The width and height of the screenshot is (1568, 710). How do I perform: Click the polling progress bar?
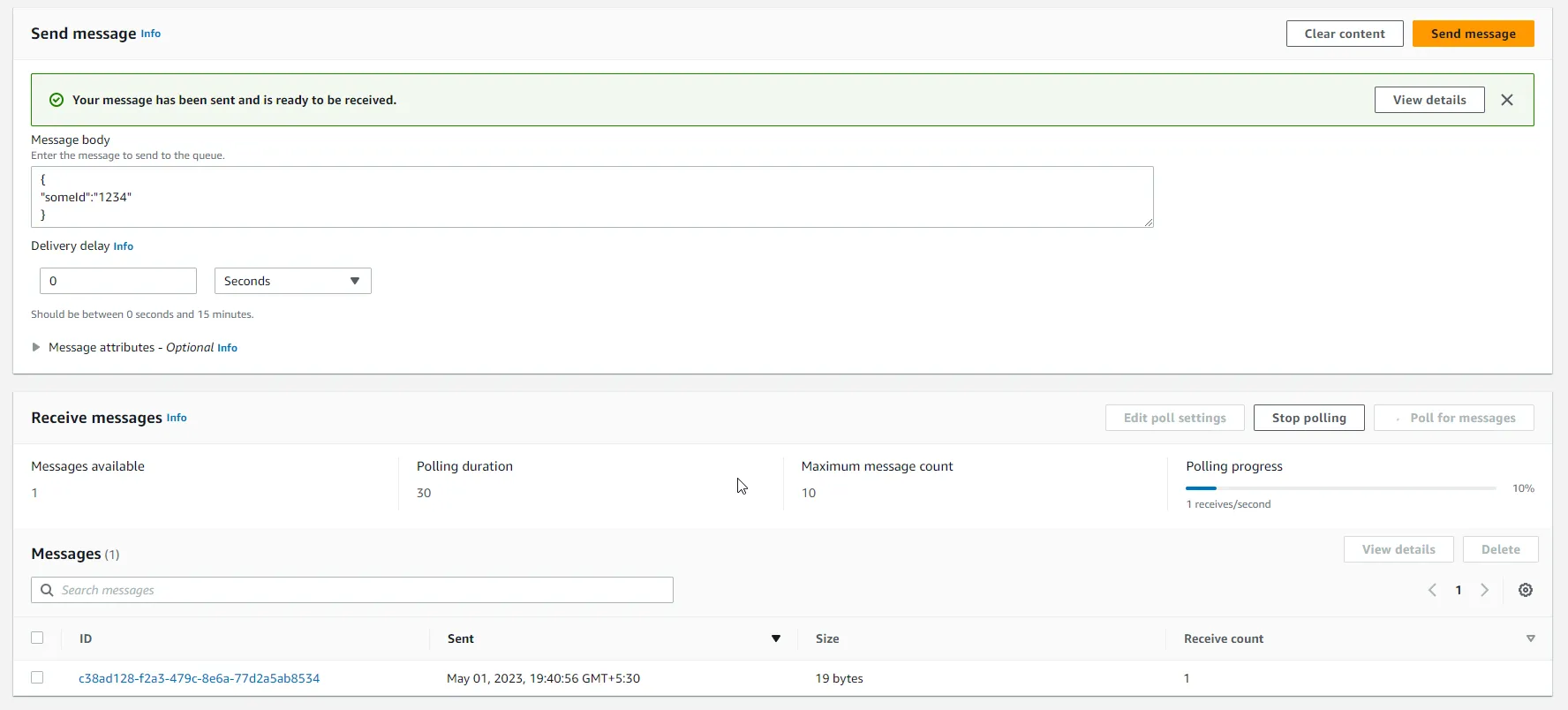click(1340, 488)
